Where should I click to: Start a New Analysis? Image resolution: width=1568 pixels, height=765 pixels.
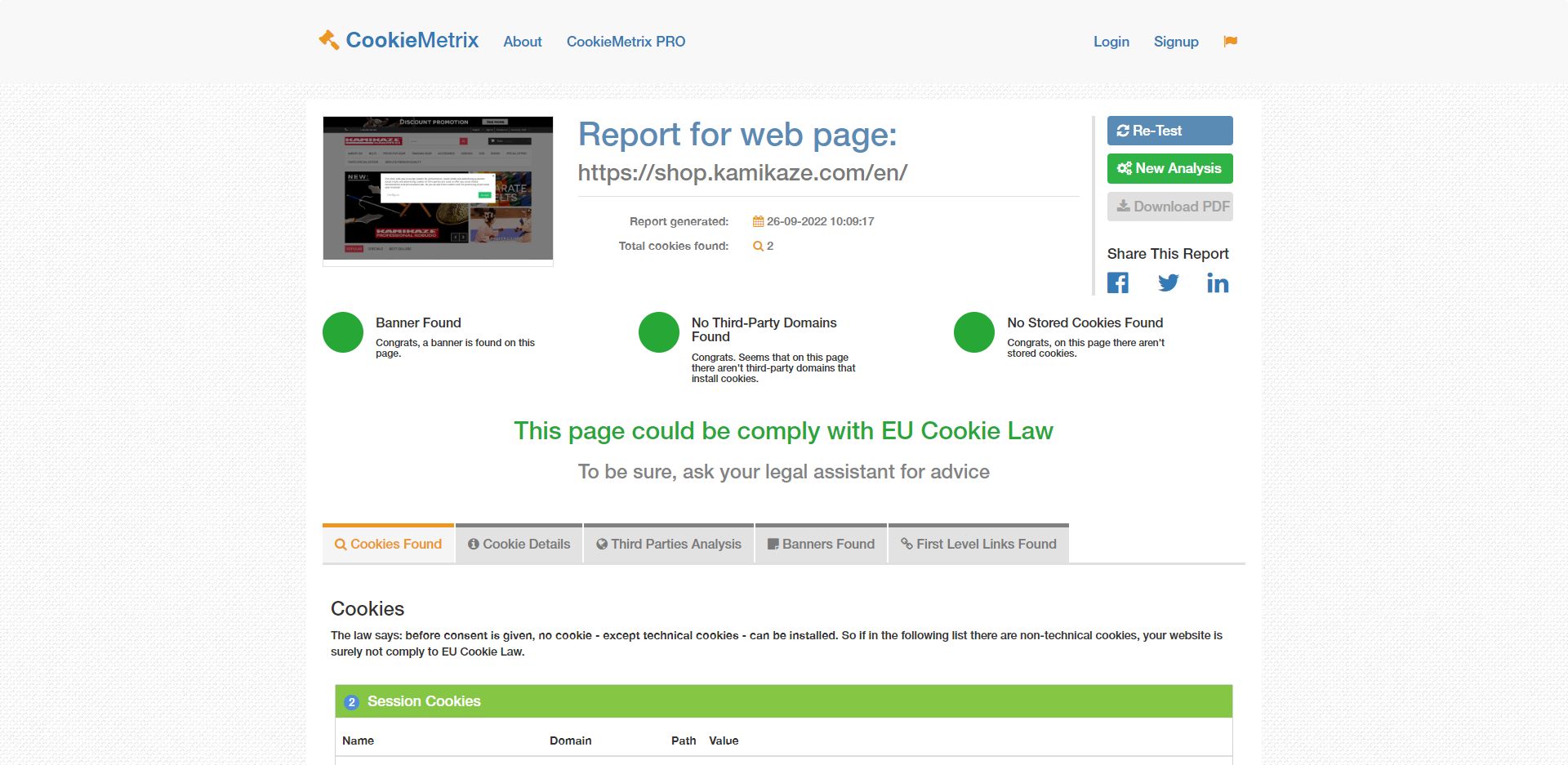coord(1169,168)
